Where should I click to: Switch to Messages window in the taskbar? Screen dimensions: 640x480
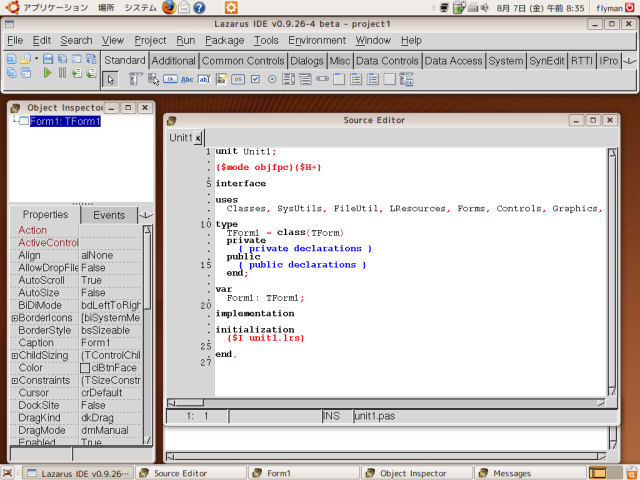(x=529, y=473)
